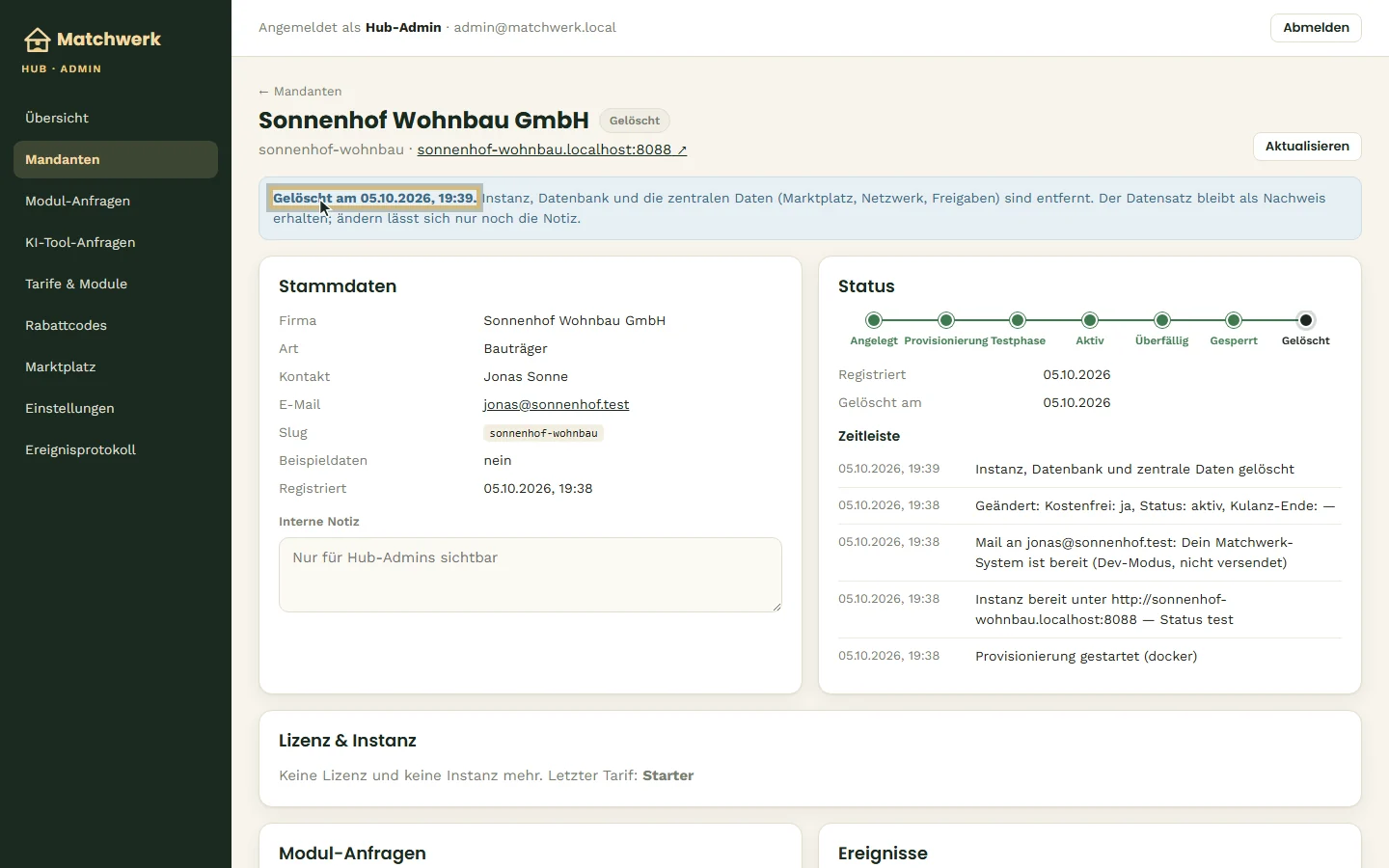Click the Sonnenhof Wohnbau GmbH page title
The height and width of the screenshot is (868, 1389).
pos(423,121)
